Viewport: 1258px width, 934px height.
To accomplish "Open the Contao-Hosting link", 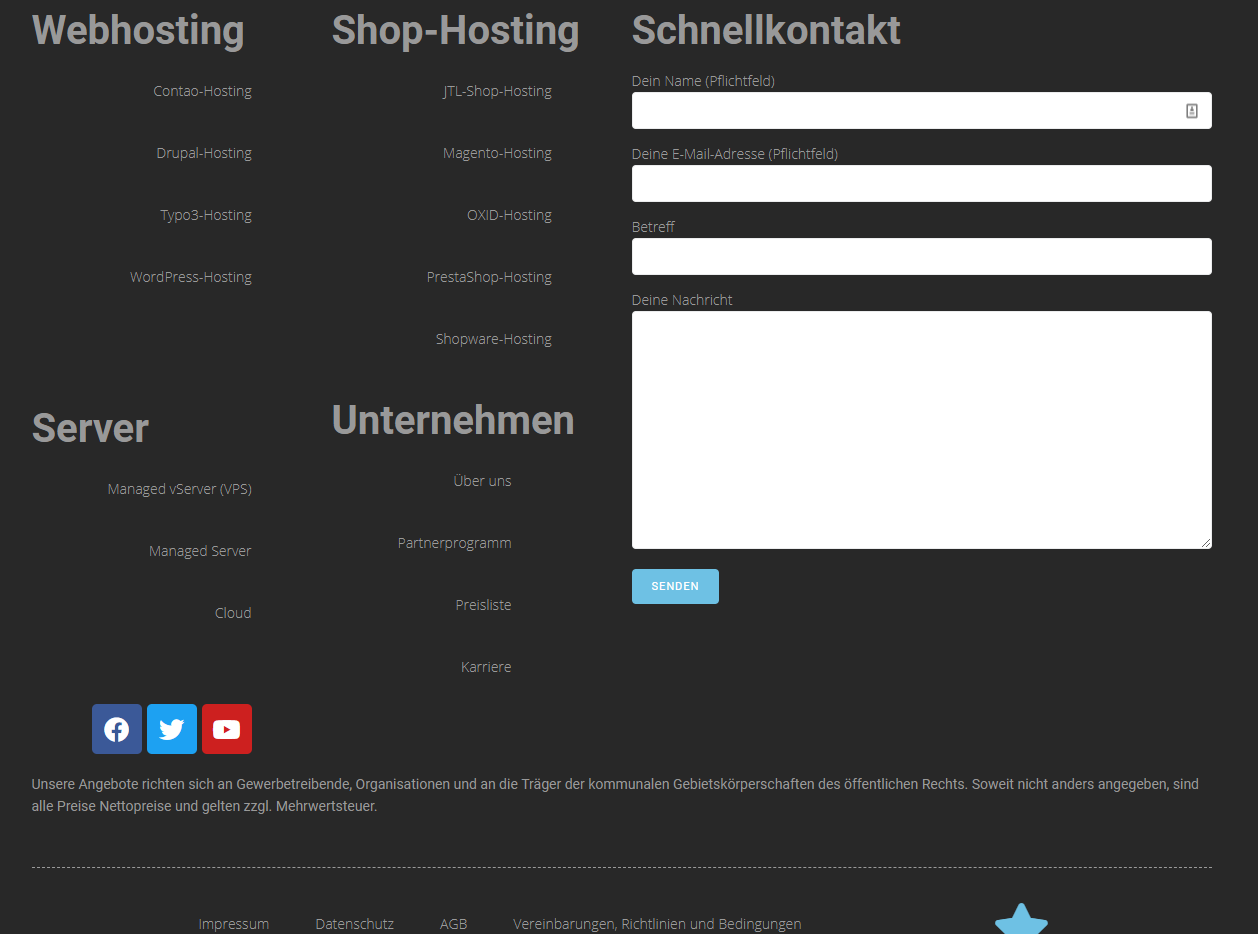I will pos(202,91).
